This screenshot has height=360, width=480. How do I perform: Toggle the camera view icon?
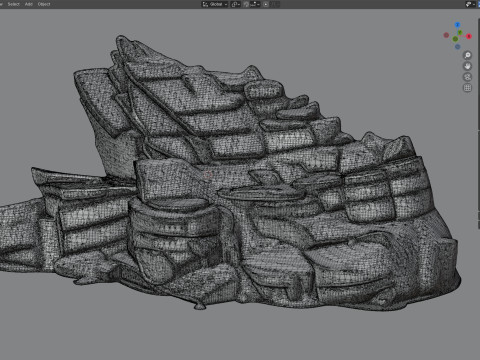tap(467, 77)
